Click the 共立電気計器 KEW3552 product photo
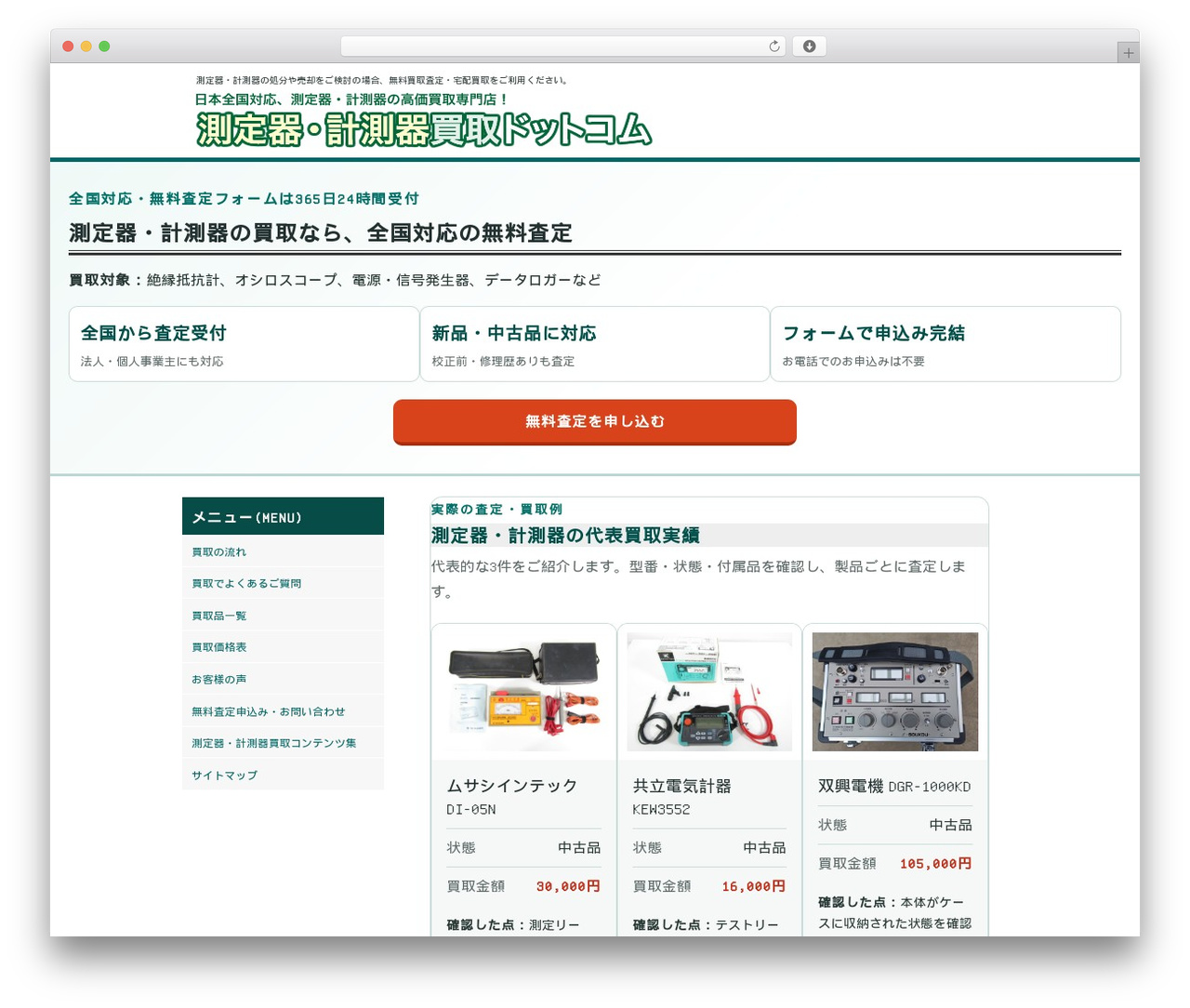Viewport: 1190px width, 1008px height. pos(709,692)
